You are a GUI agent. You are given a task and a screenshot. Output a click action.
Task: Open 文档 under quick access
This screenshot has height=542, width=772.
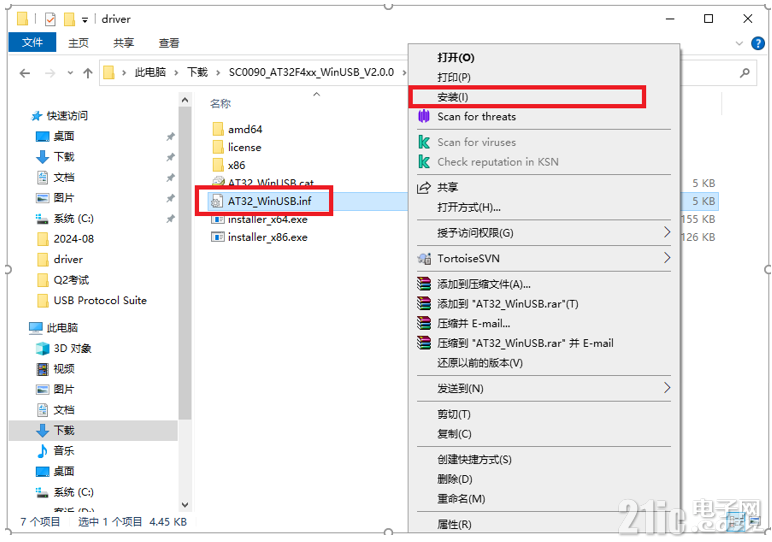[x=64, y=177]
